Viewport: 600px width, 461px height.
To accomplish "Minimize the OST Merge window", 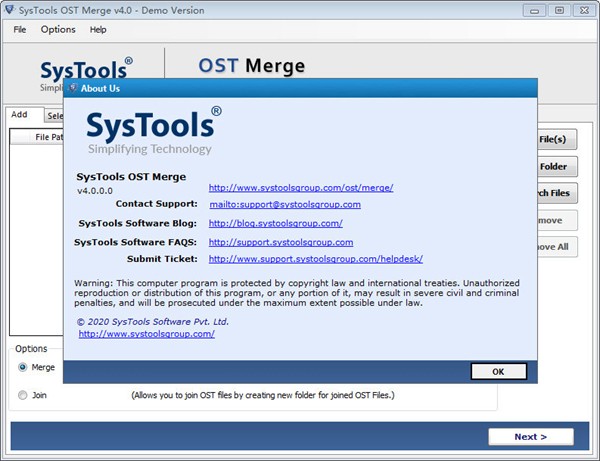I will tap(535, 10).
